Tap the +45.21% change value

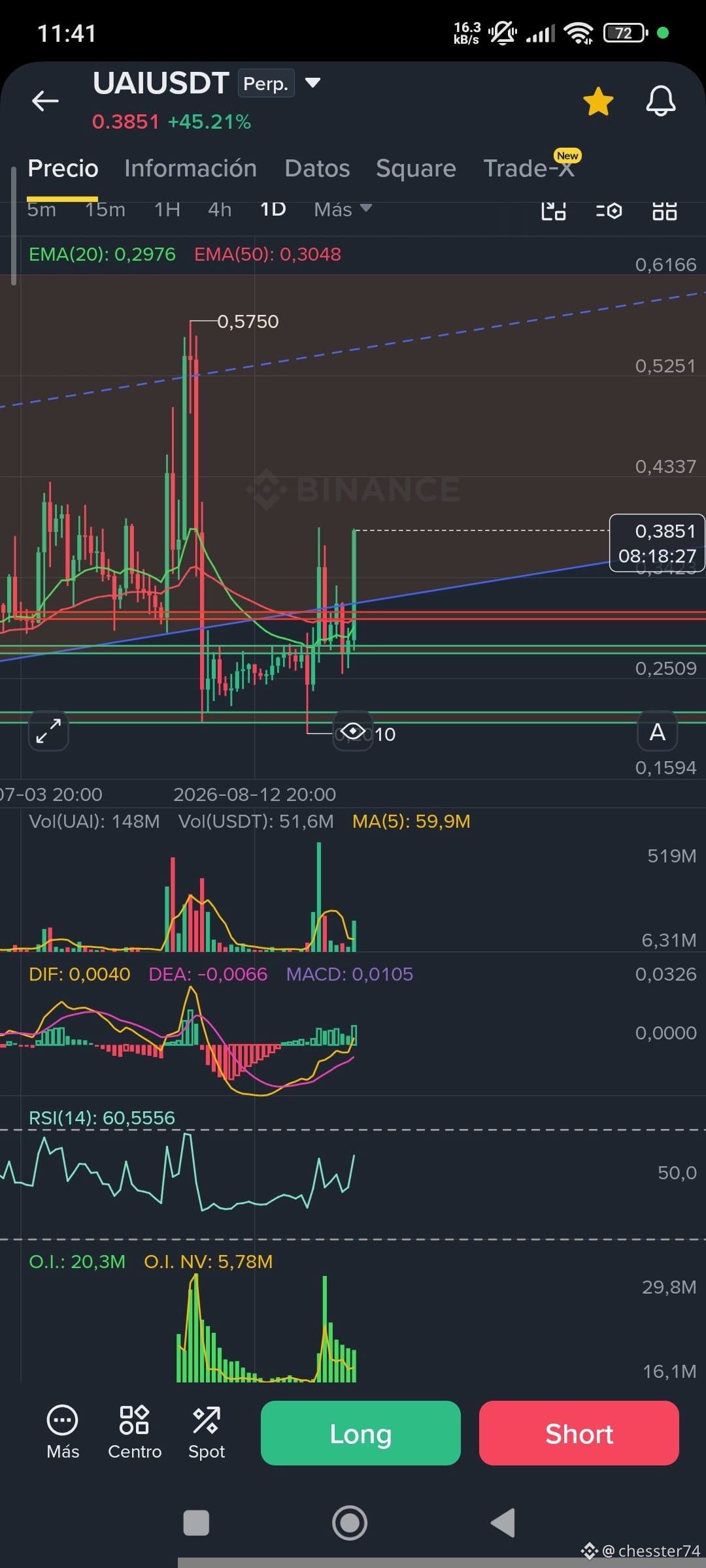pos(209,122)
